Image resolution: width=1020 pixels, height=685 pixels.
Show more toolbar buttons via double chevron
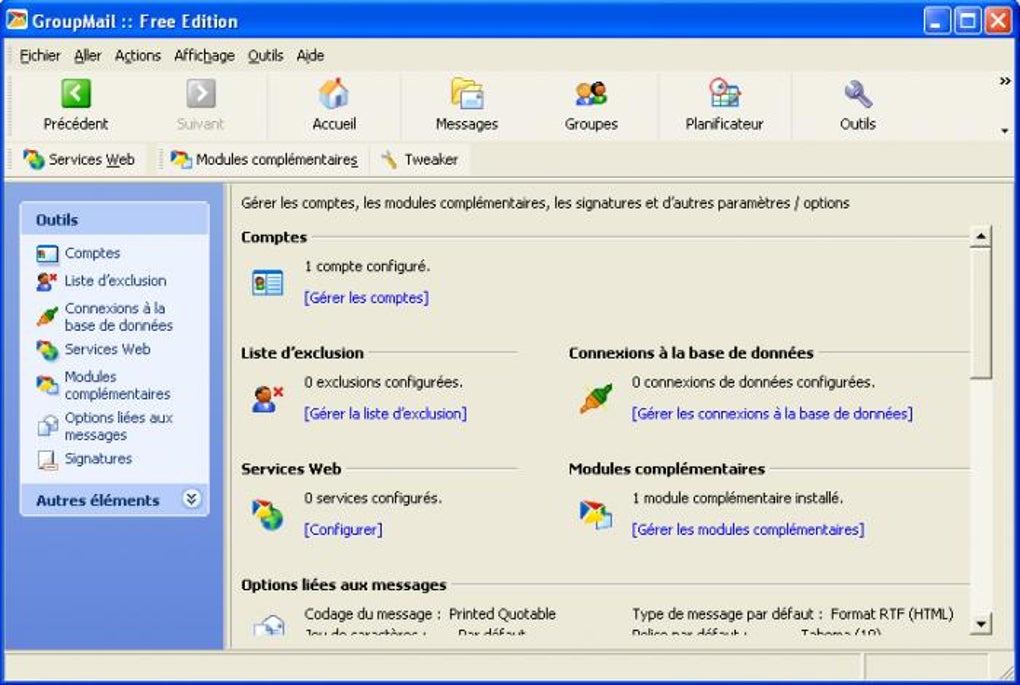tap(1005, 81)
